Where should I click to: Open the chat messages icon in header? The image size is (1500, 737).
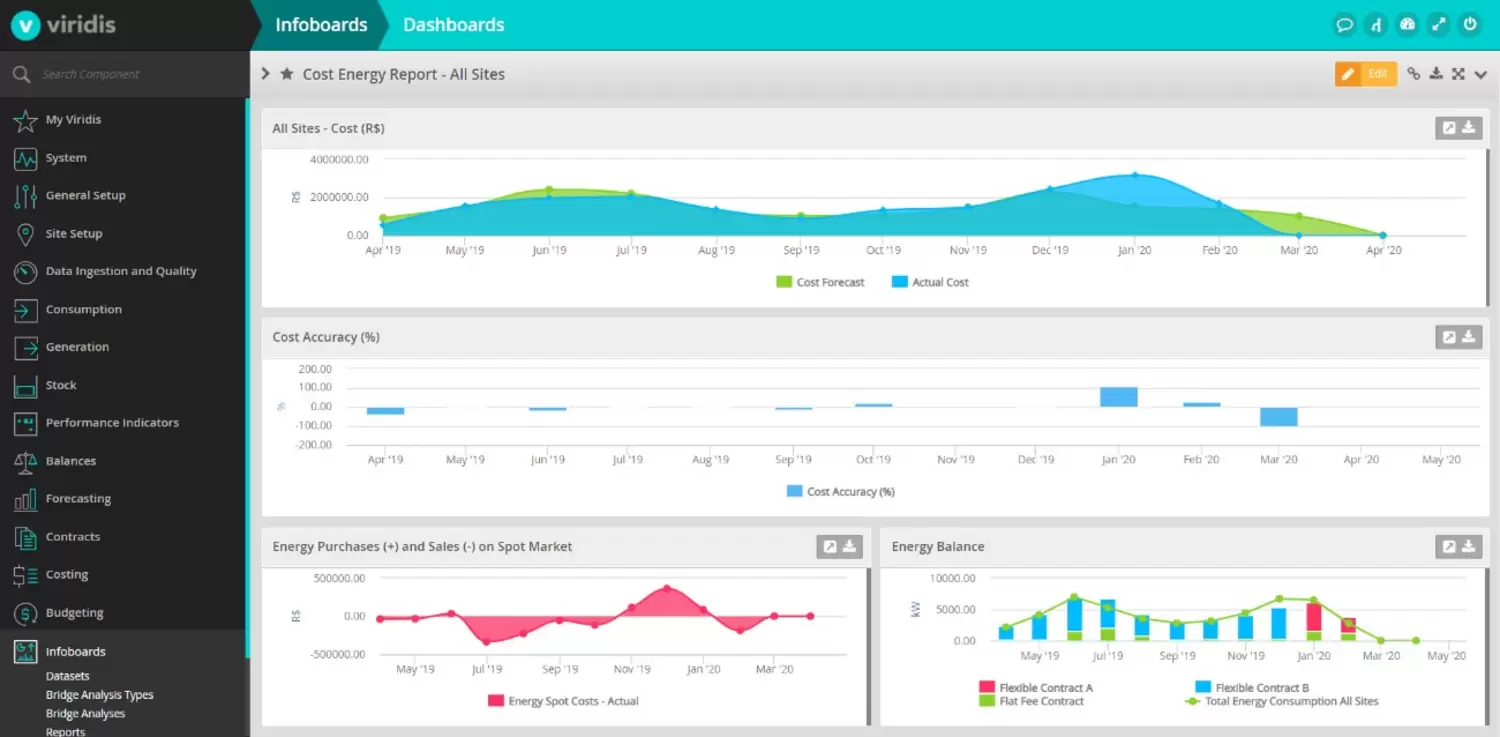(x=1345, y=25)
